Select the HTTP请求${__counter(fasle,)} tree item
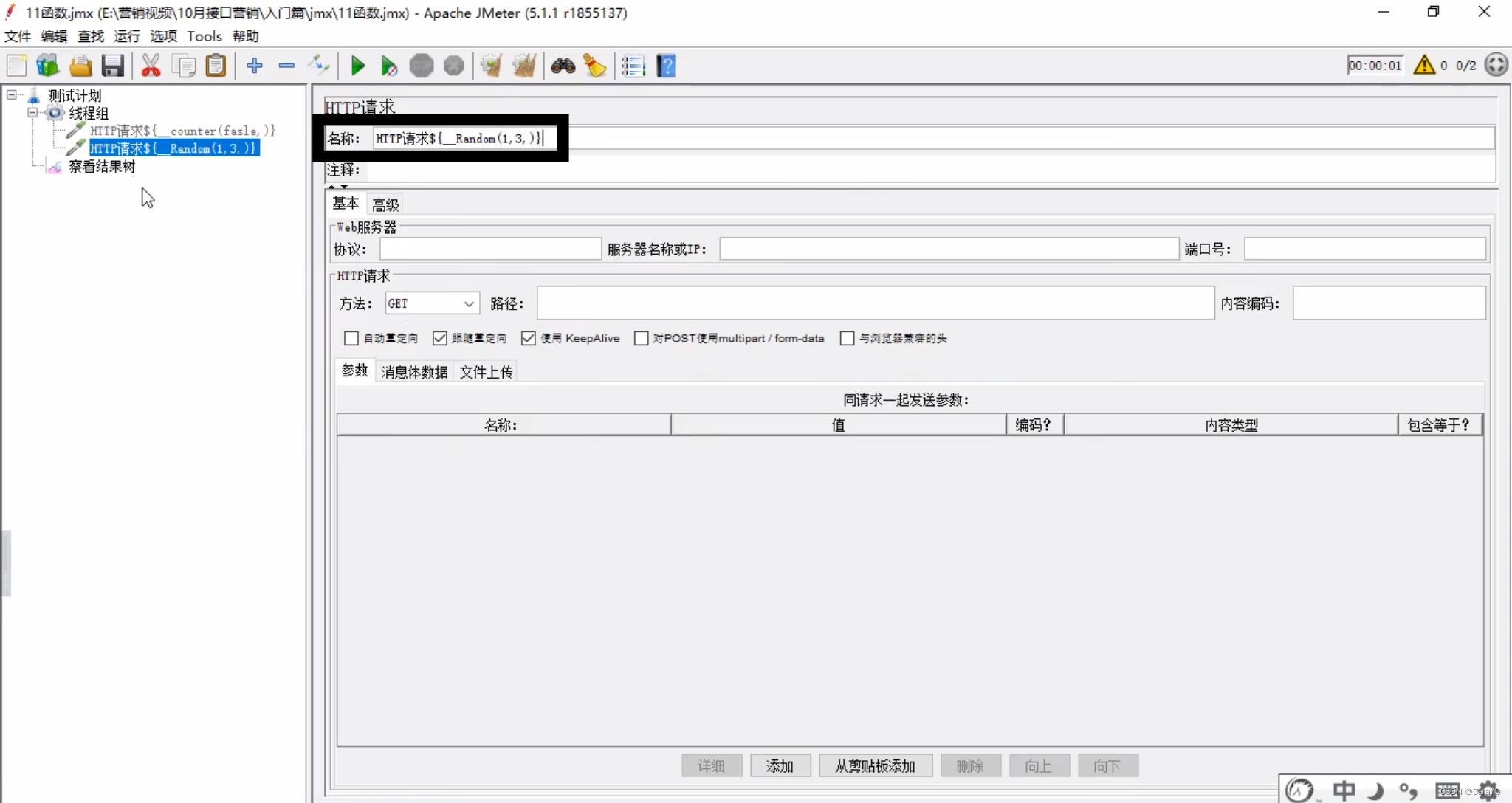1512x803 pixels. click(182, 131)
